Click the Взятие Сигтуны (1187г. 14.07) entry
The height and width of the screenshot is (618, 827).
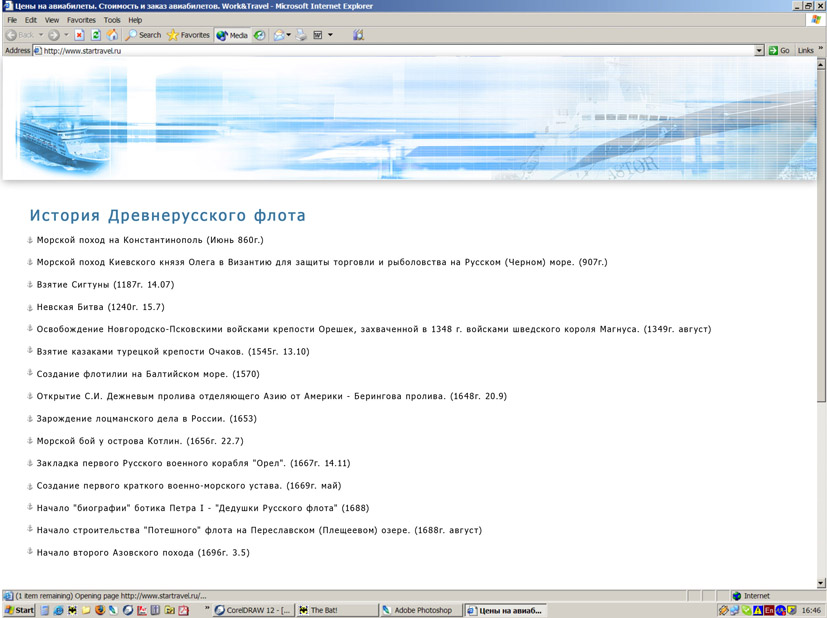point(105,285)
